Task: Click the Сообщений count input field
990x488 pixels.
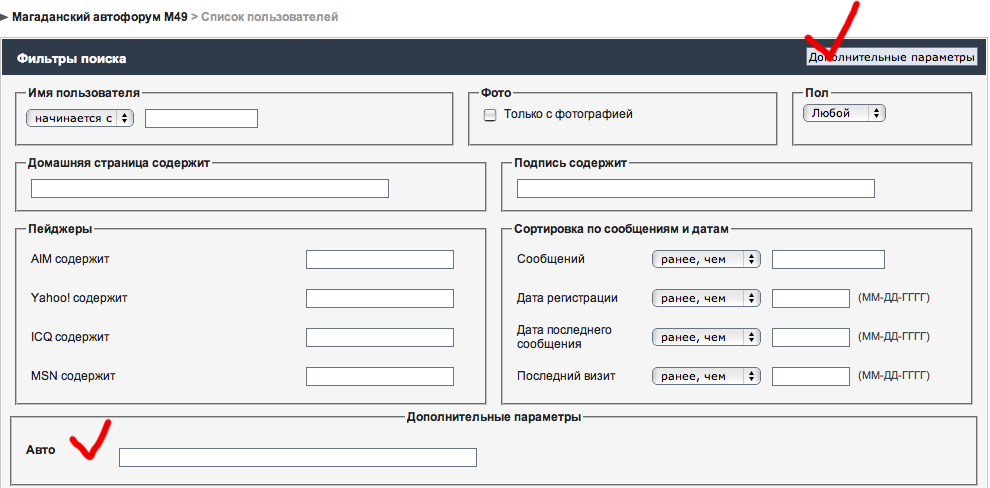Action: tap(828, 260)
